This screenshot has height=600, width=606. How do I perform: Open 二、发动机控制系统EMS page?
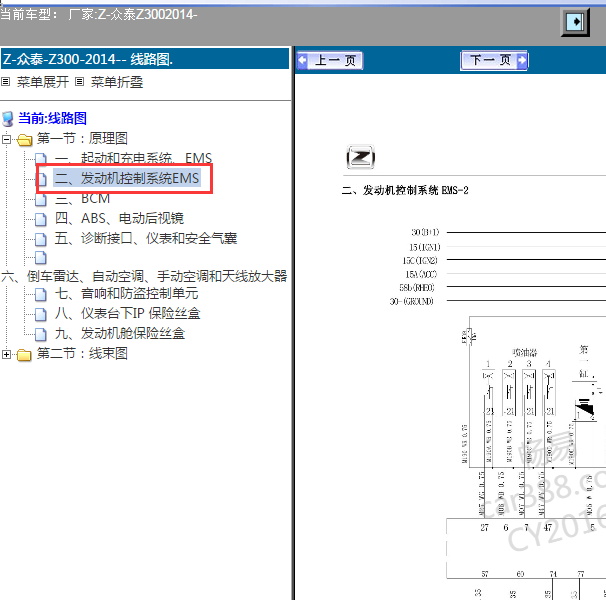pyautogui.click(x=127, y=178)
